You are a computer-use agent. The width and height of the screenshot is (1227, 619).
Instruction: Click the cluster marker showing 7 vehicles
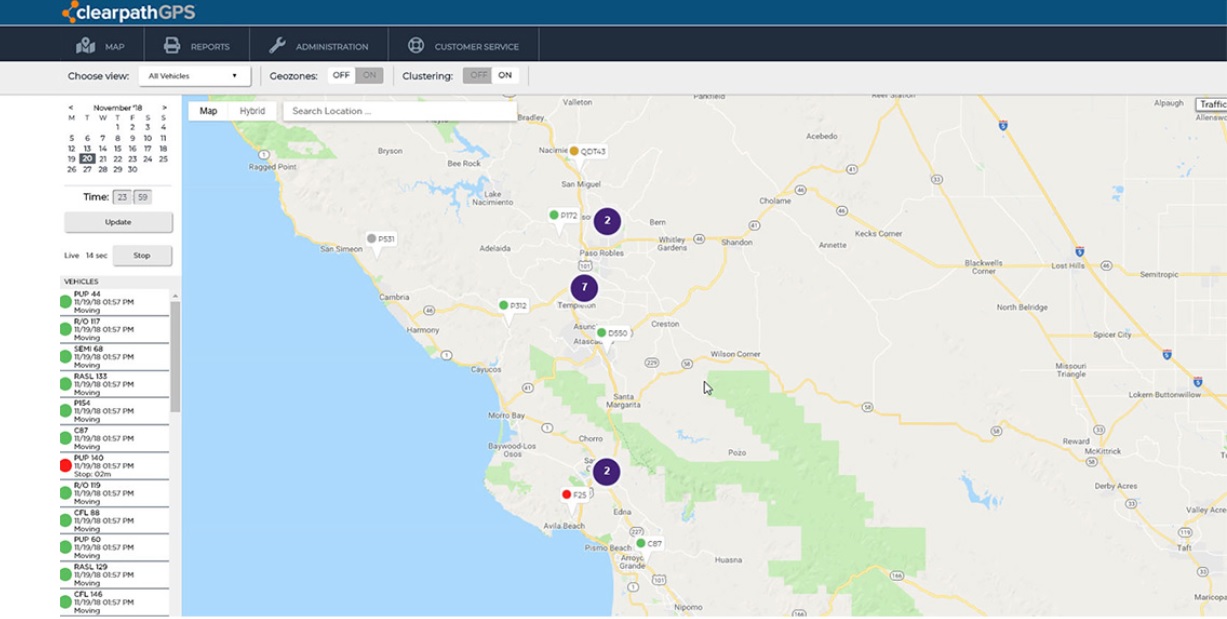pyautogui.click(x=584, y=289)
